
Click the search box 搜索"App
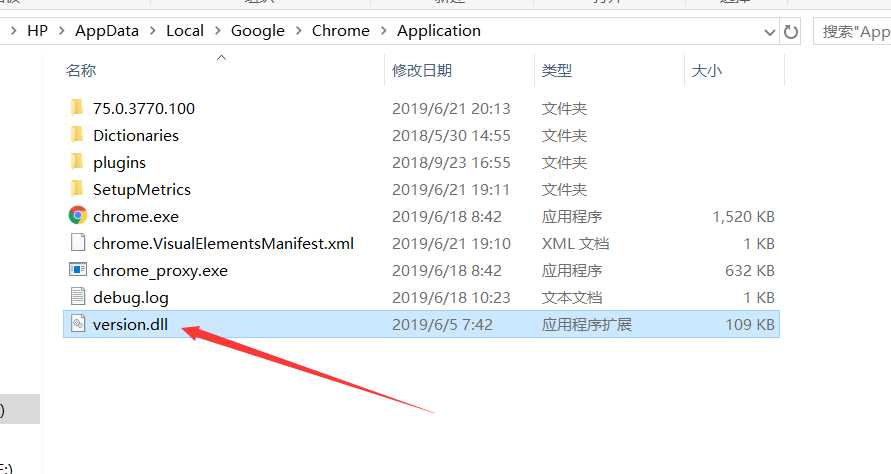coord(852,32)
